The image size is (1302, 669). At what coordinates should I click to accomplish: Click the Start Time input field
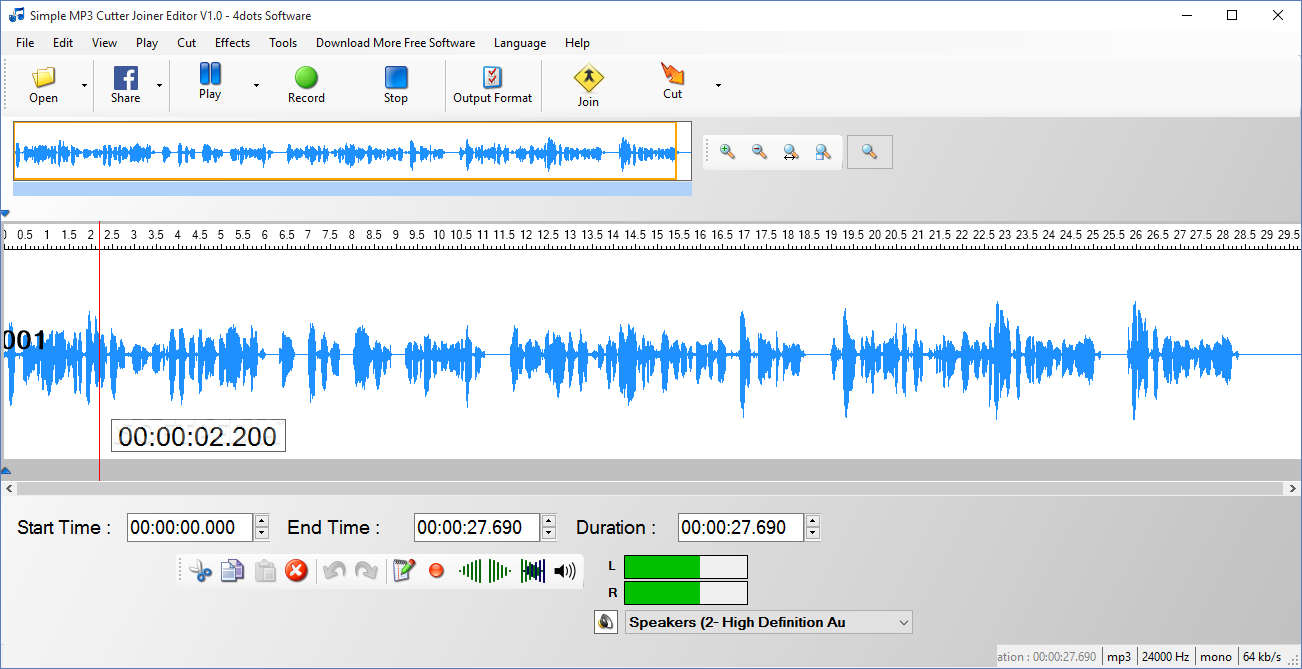click(x=190, y=528)
